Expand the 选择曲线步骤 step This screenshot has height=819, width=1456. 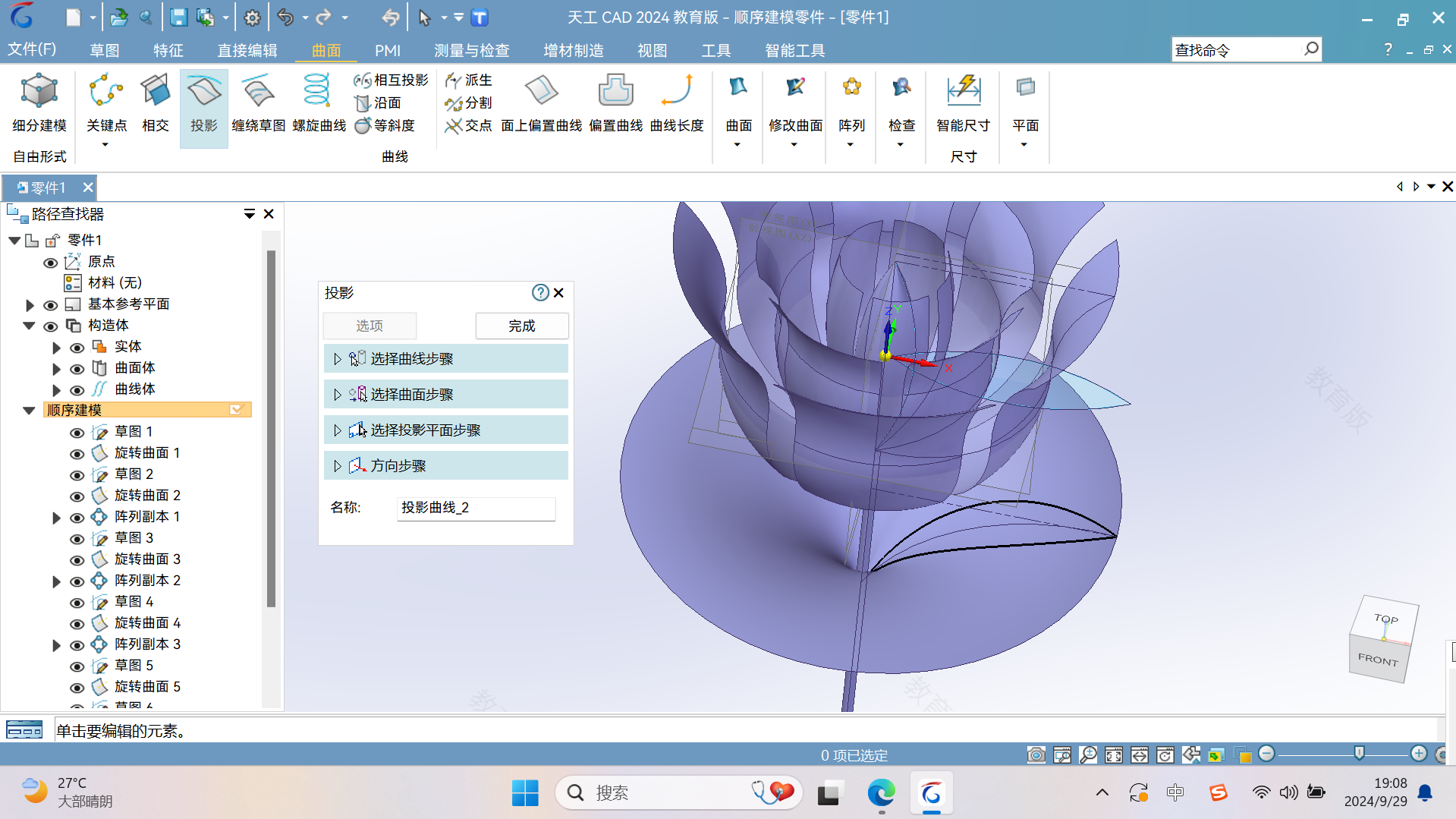[x=338, y=359]
